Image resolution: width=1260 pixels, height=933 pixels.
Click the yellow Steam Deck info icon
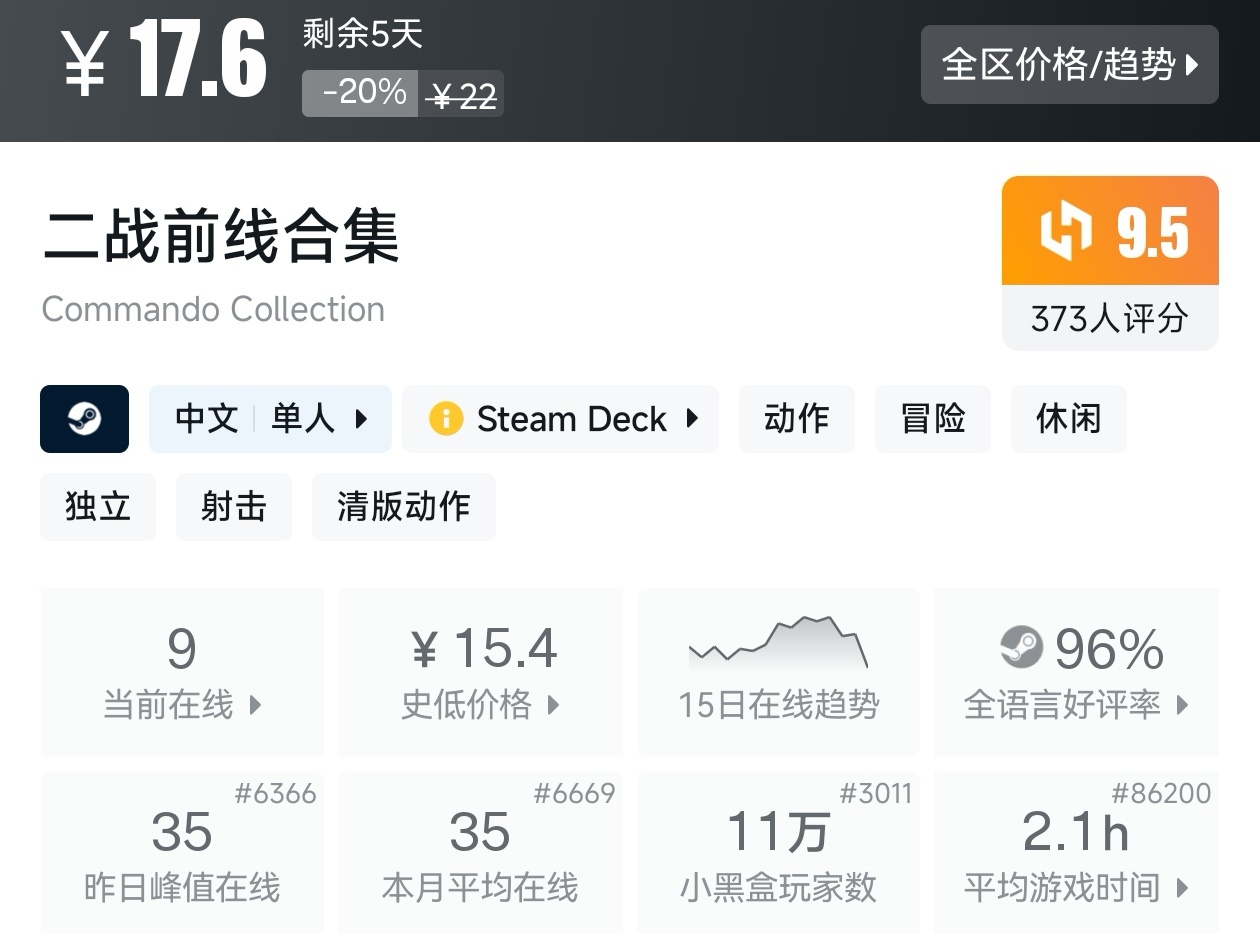coord(445,419)
